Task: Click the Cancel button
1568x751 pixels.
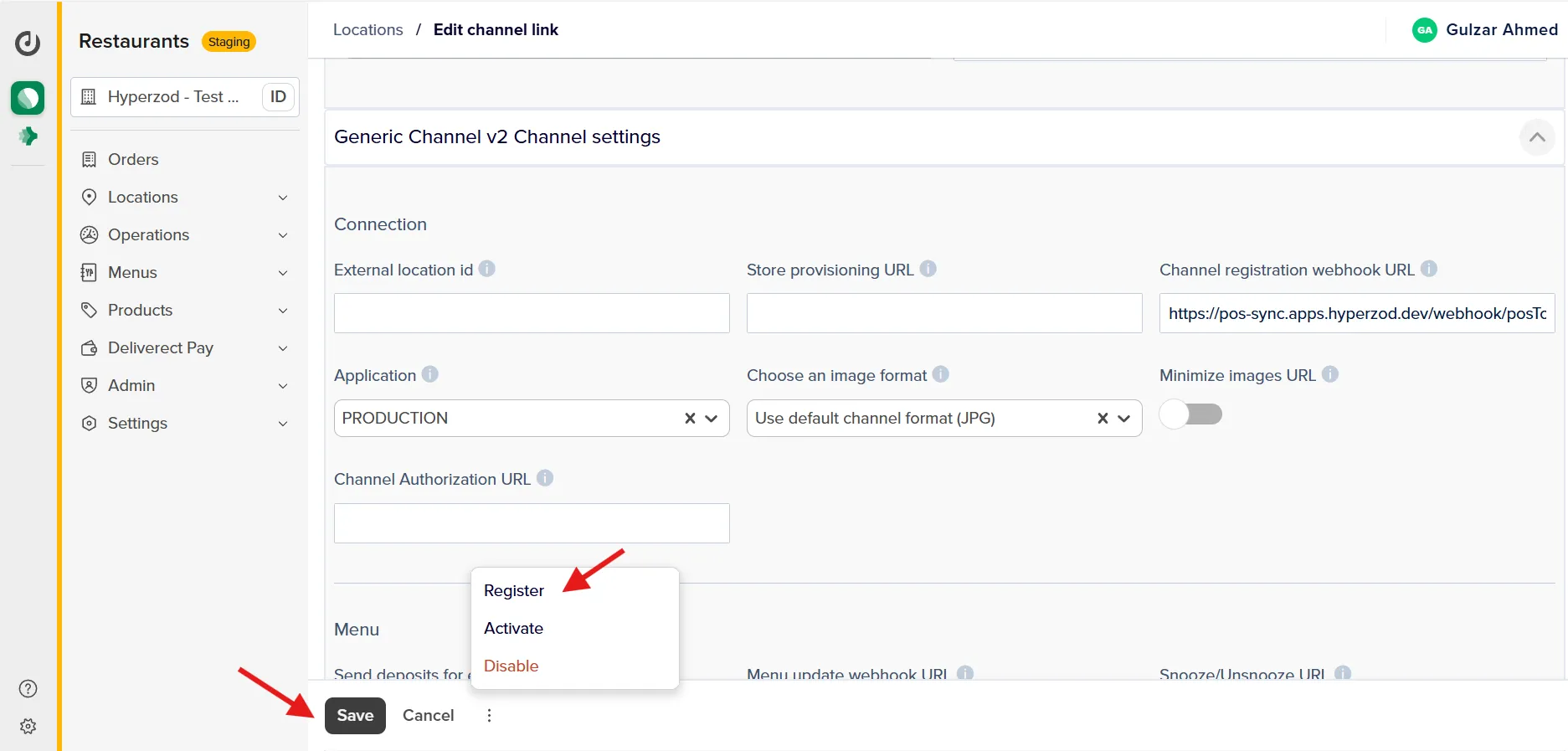Action: pos(429,715)
